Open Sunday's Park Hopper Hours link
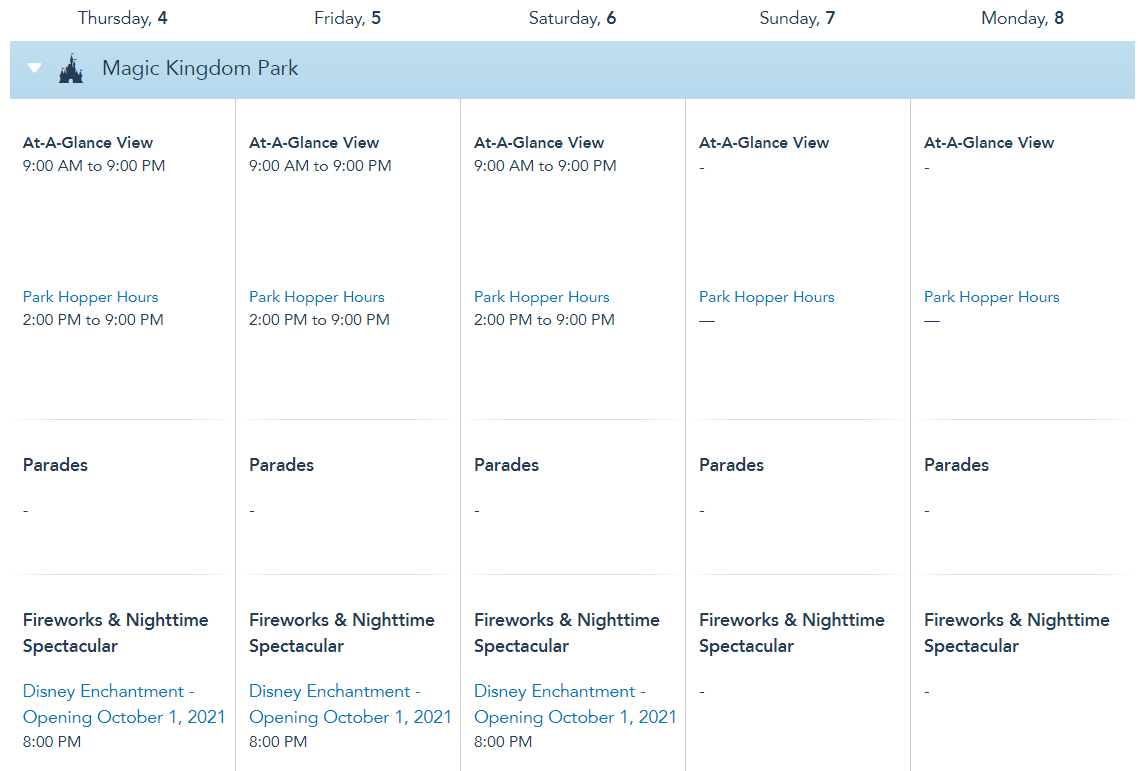This screenshot has width=1142, height=771. click(x=766, y=297)
